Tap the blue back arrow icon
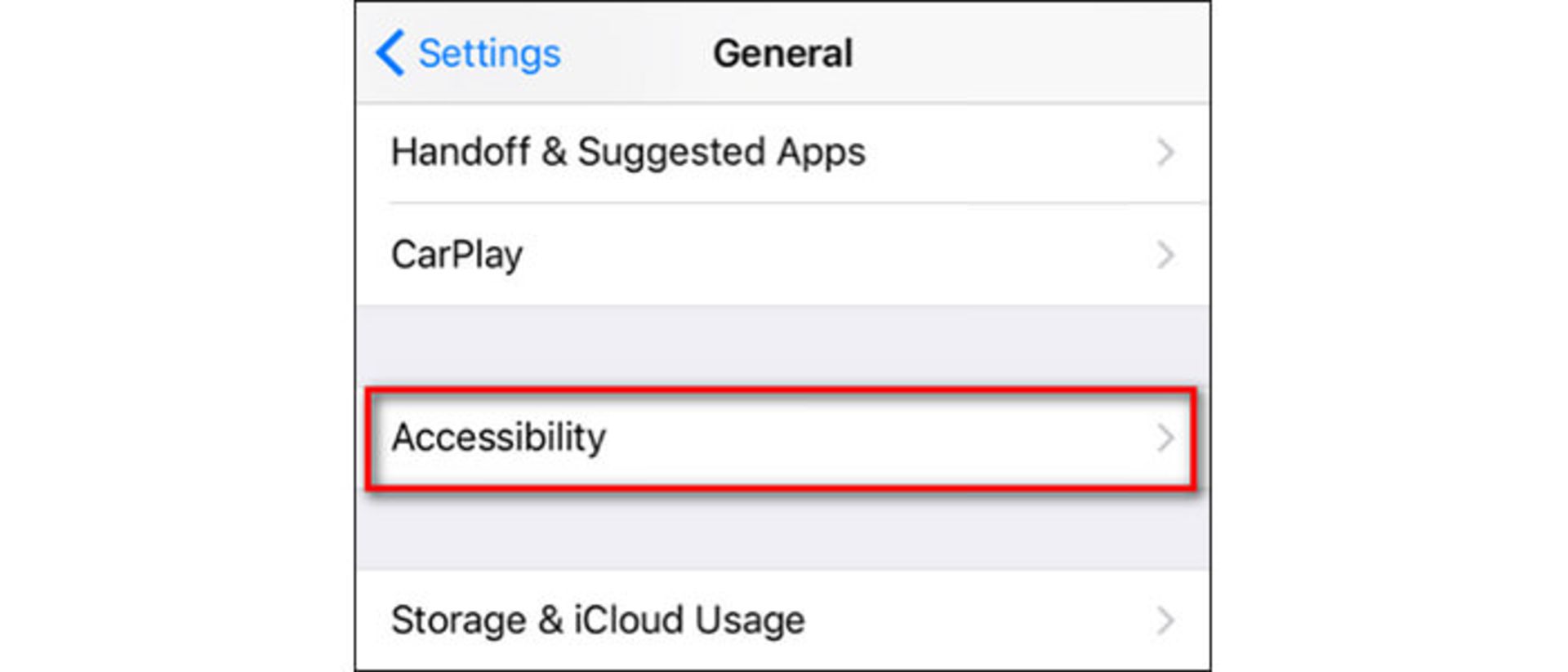The width and height of the screenshot is (1568, 672). click(x=390, y=53)
